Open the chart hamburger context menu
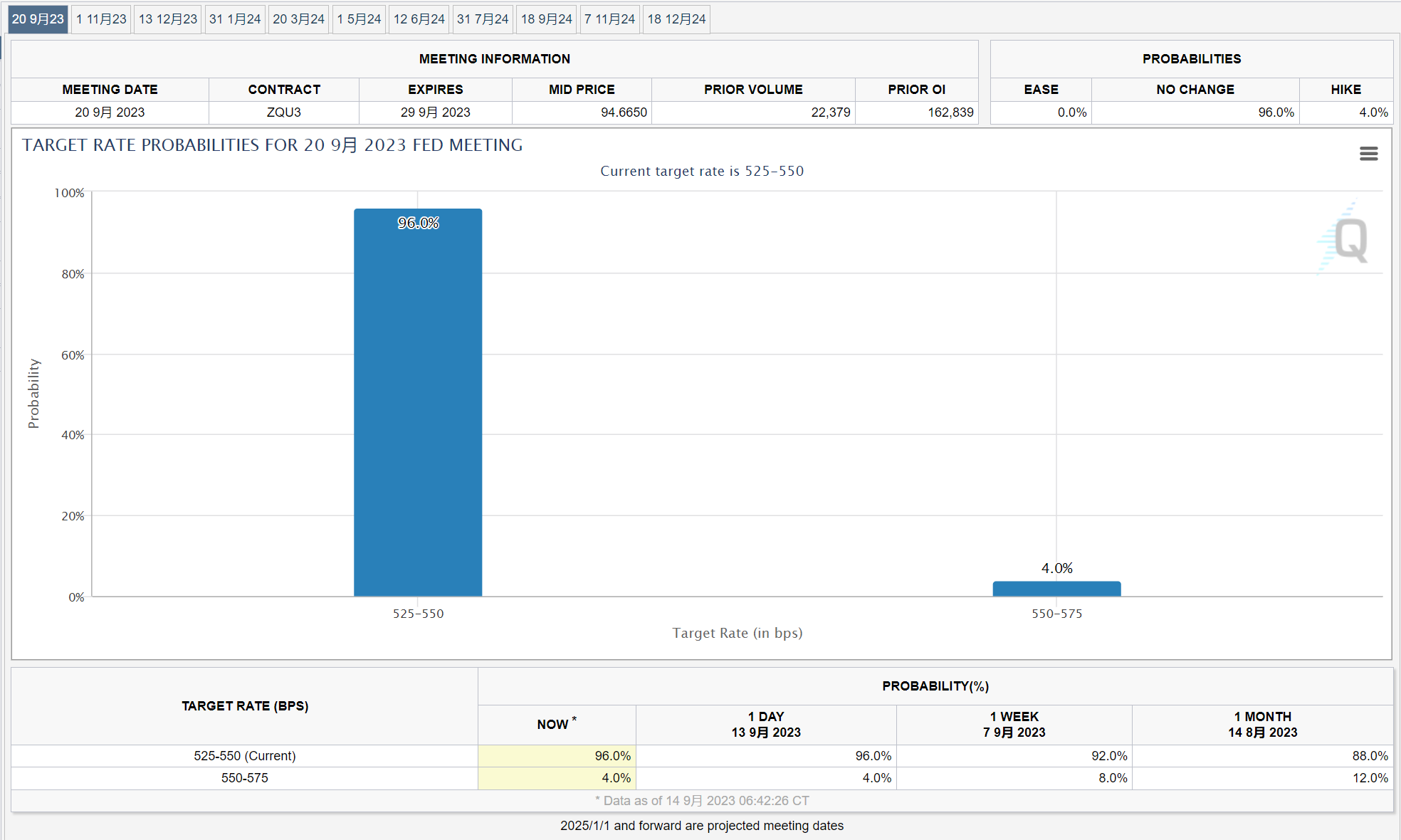 click(x=1368, y=154)
